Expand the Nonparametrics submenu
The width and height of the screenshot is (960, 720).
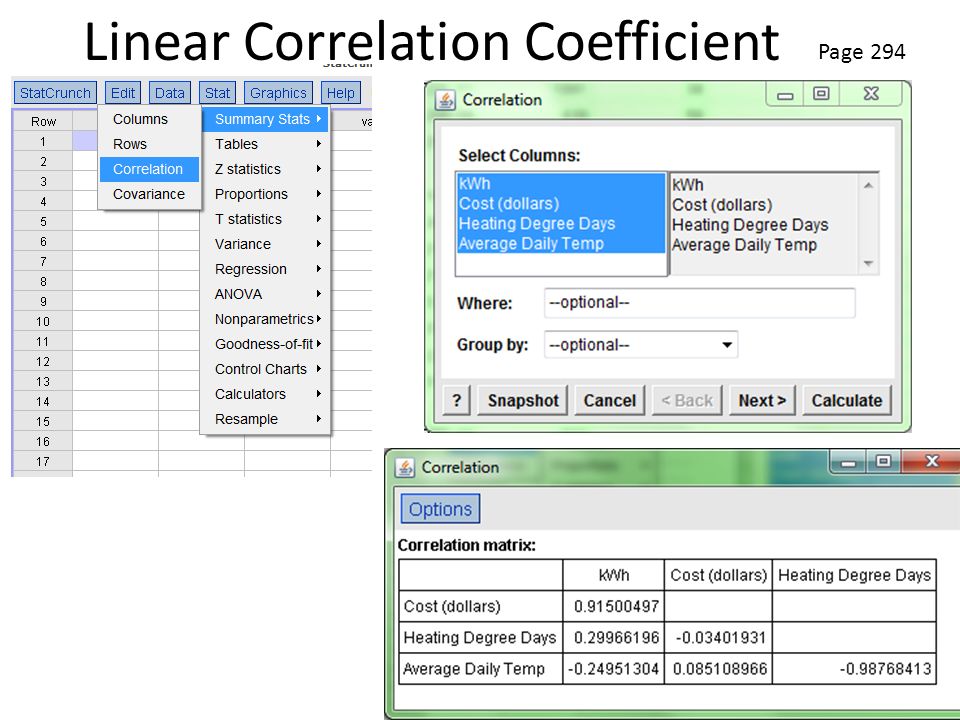point(265,319)
